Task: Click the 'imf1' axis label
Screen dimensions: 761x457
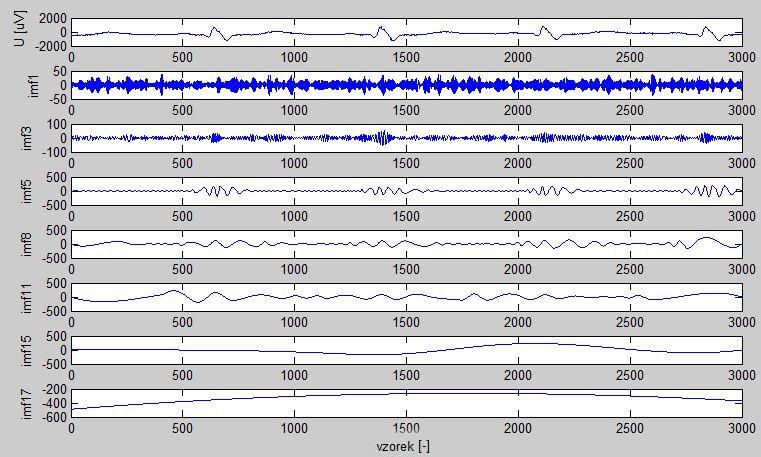Action: click(x=33, y=85)
